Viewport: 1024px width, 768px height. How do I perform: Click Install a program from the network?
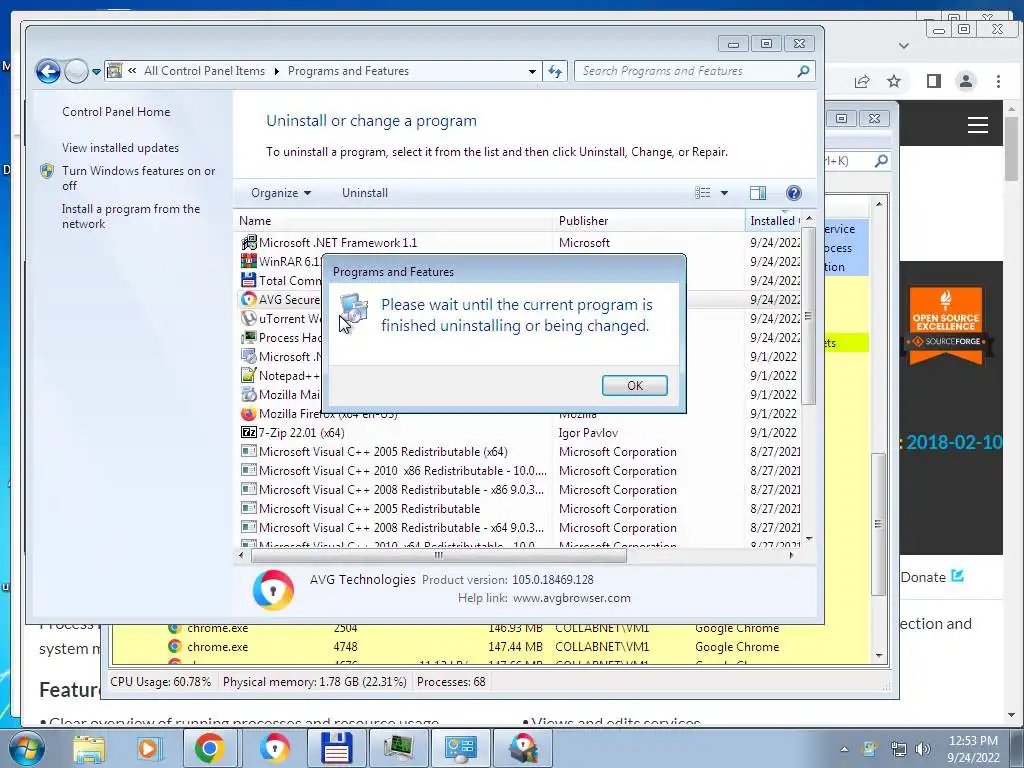point(131,216)
